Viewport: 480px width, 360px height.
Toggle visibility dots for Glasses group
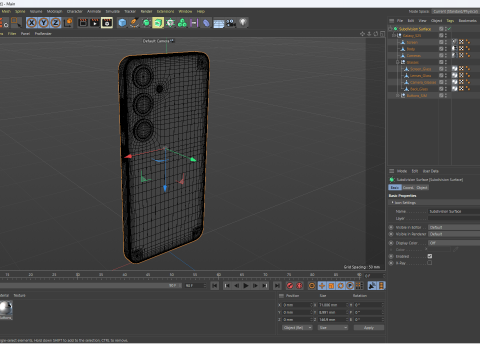click(446, 62)
